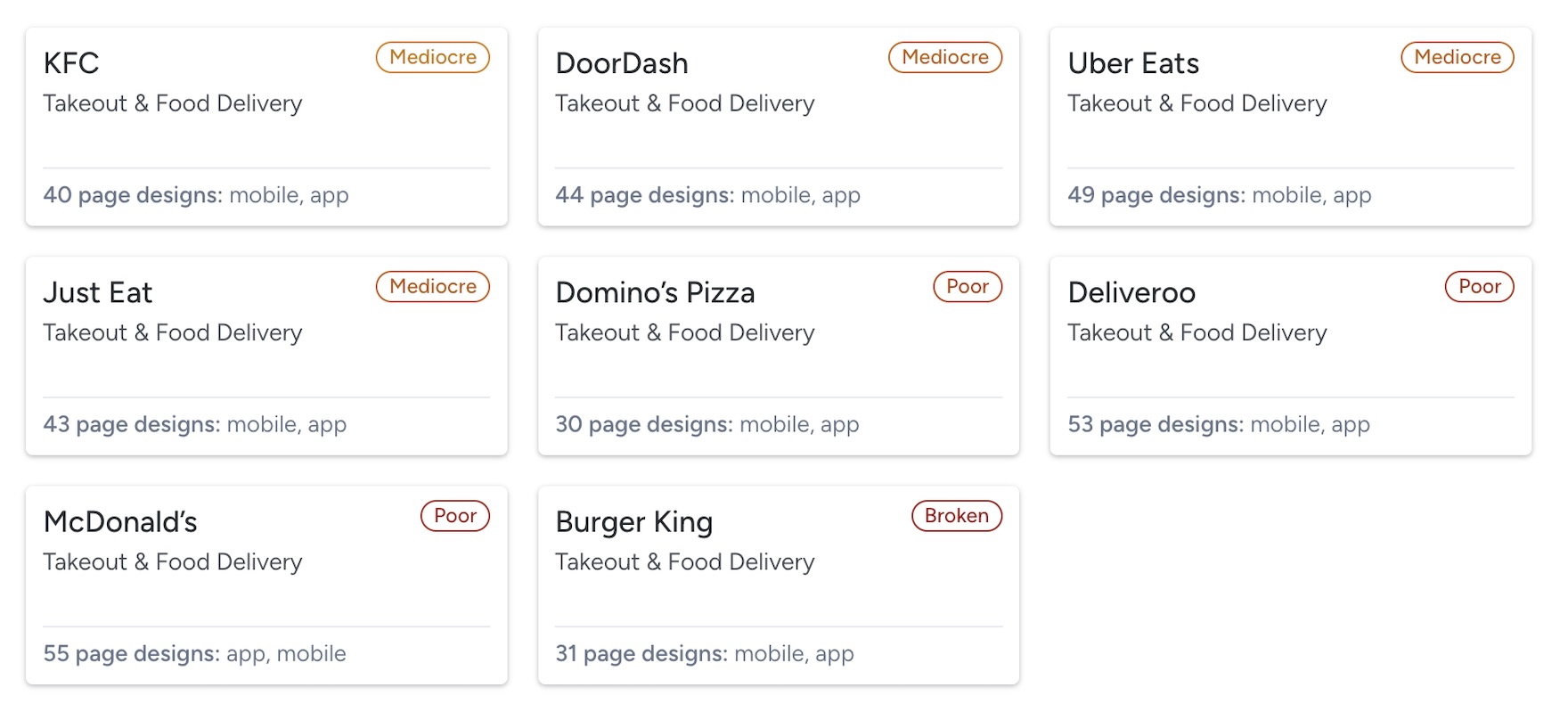This screenshot has width=1568, height=712.
Task: Click Uber Eats' Mediocre rating badge
Action: pos(1458,57)
